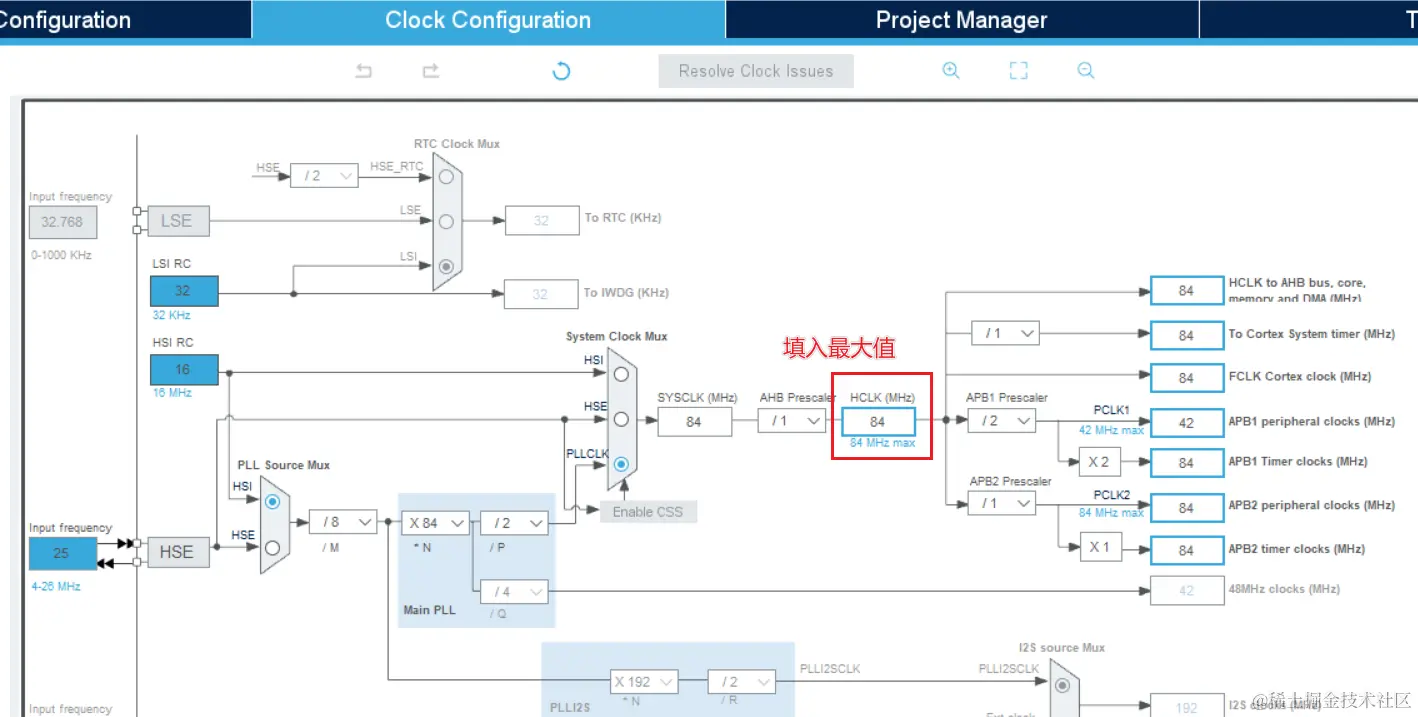The width and height of the screenshot is (1418, 717).
Task: Click the HSE oscillator block
Action: 178,551
